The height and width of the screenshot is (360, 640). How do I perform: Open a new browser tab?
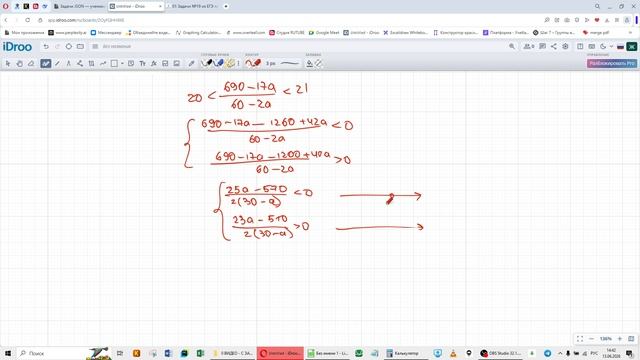pos(226,7)
